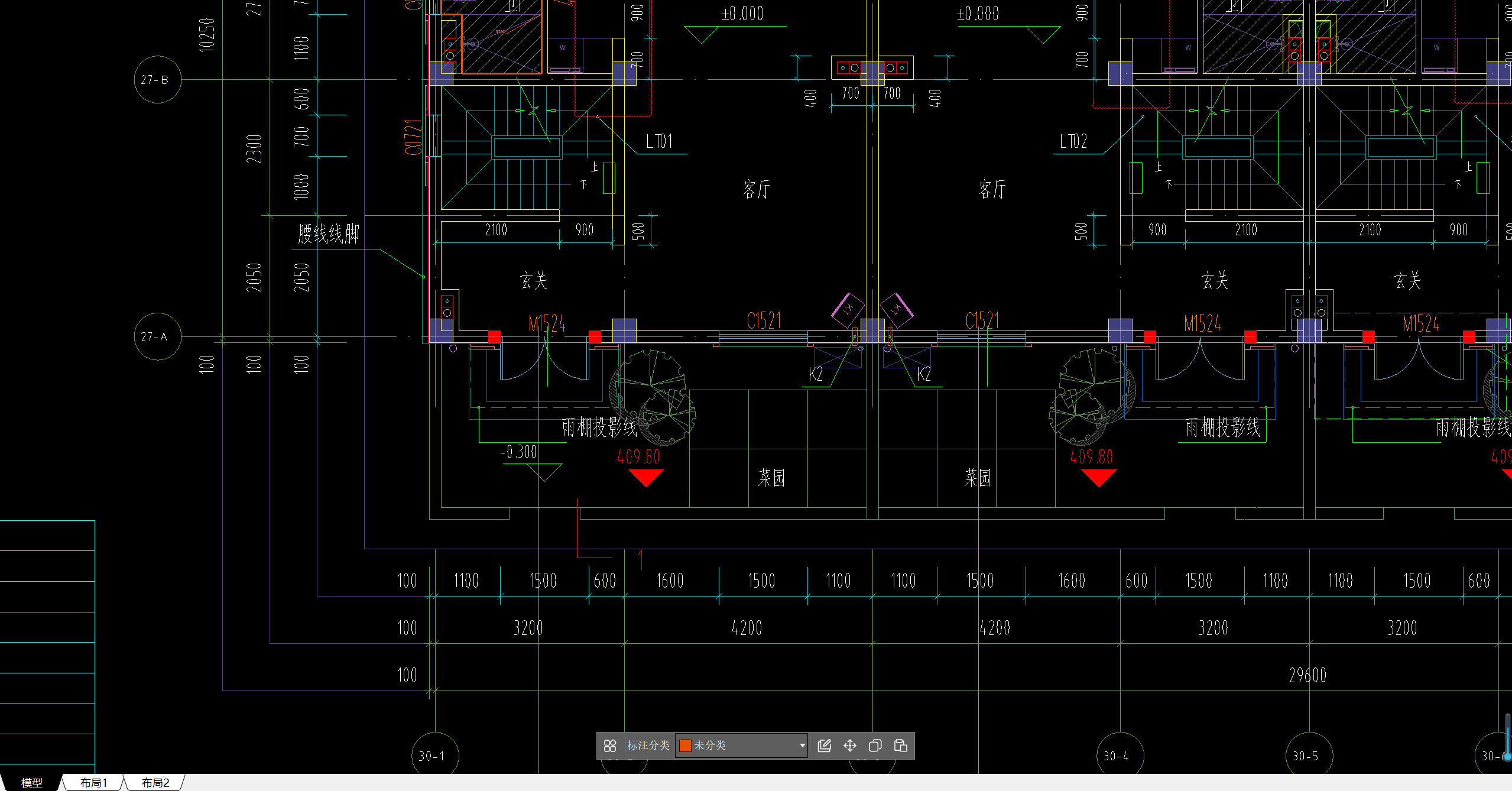This screenshot has width=1512, height=791.
Task: Click the left C1521 window label
Action: coord(764,321)
